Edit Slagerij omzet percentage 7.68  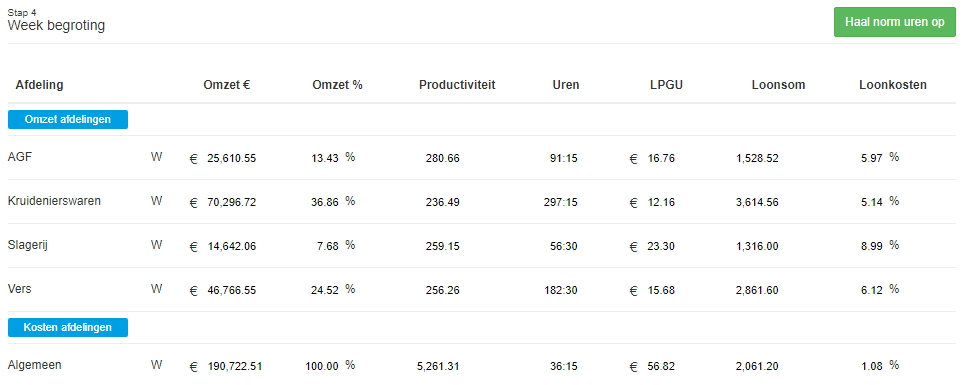[x=328, y=246]
